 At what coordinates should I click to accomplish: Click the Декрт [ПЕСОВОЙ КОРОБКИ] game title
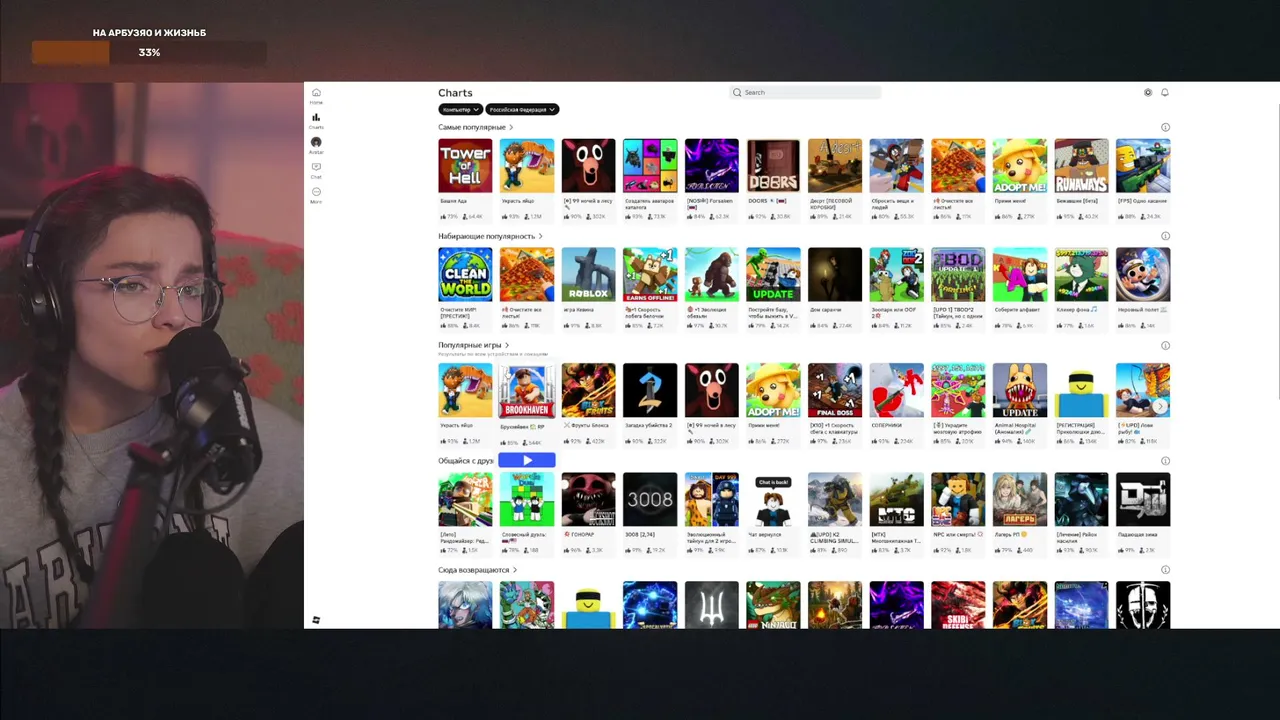[833, 204]
